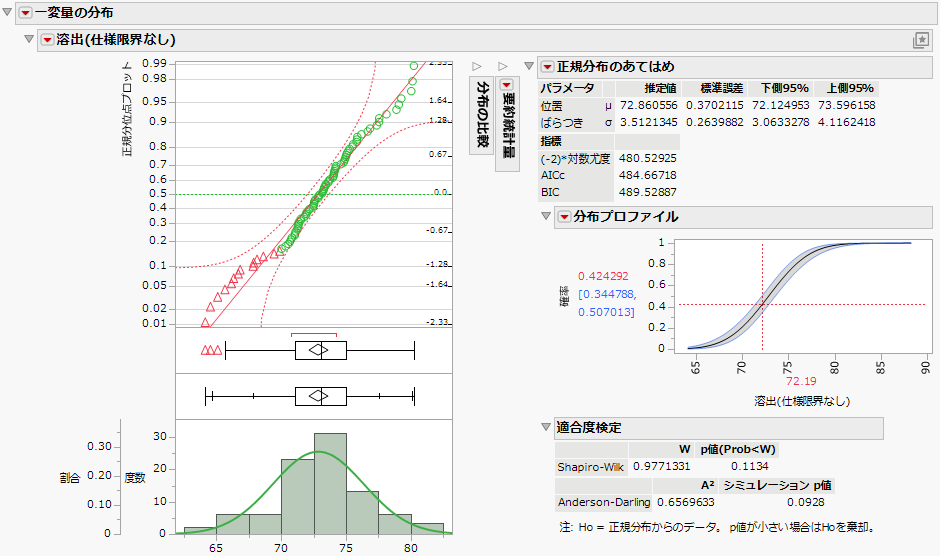Screen dimensions: 940x556
Task: Click the Shapiro-Wilk p-value 0.1134
Action: [x=749, y=466]
